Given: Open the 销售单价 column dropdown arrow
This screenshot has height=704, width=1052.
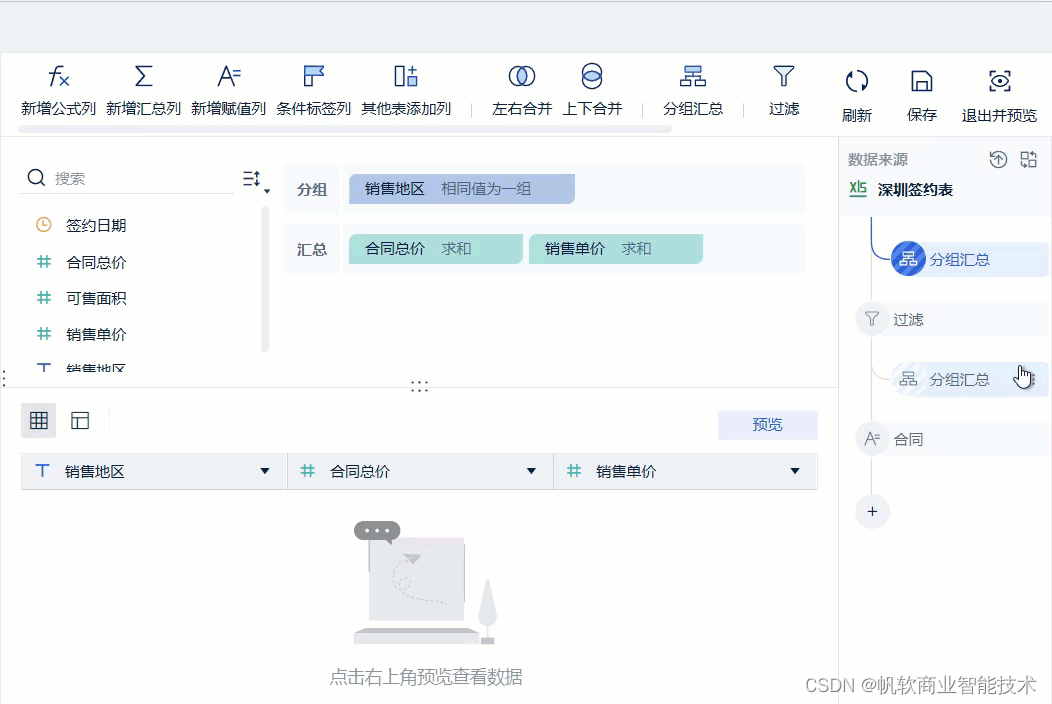Looking at the screenshot, I should point(795,470).
